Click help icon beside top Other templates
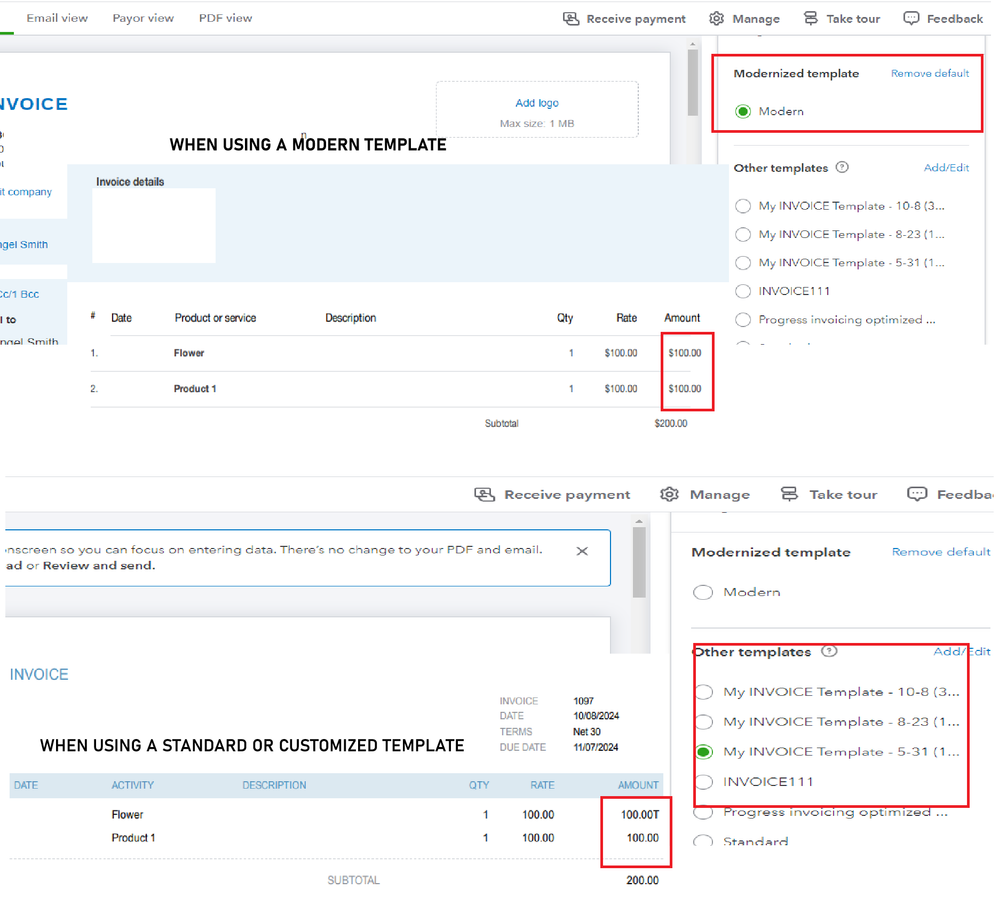 pyautogui.click(x=842, y=168)
